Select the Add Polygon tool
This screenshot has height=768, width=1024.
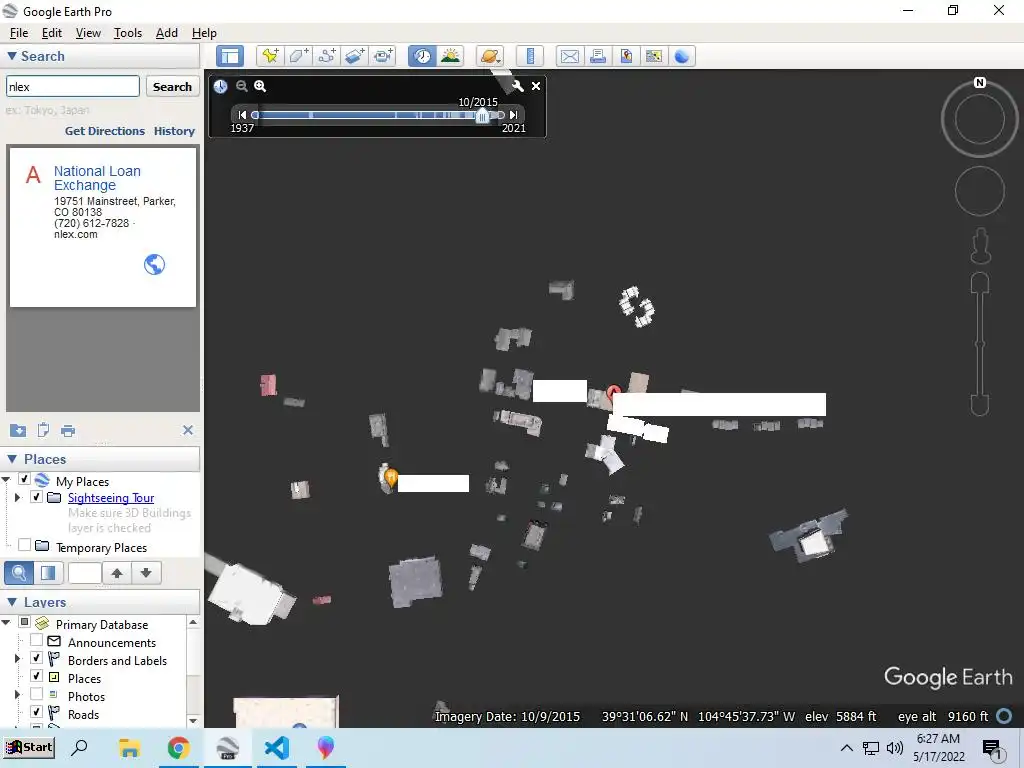point(298,56)
